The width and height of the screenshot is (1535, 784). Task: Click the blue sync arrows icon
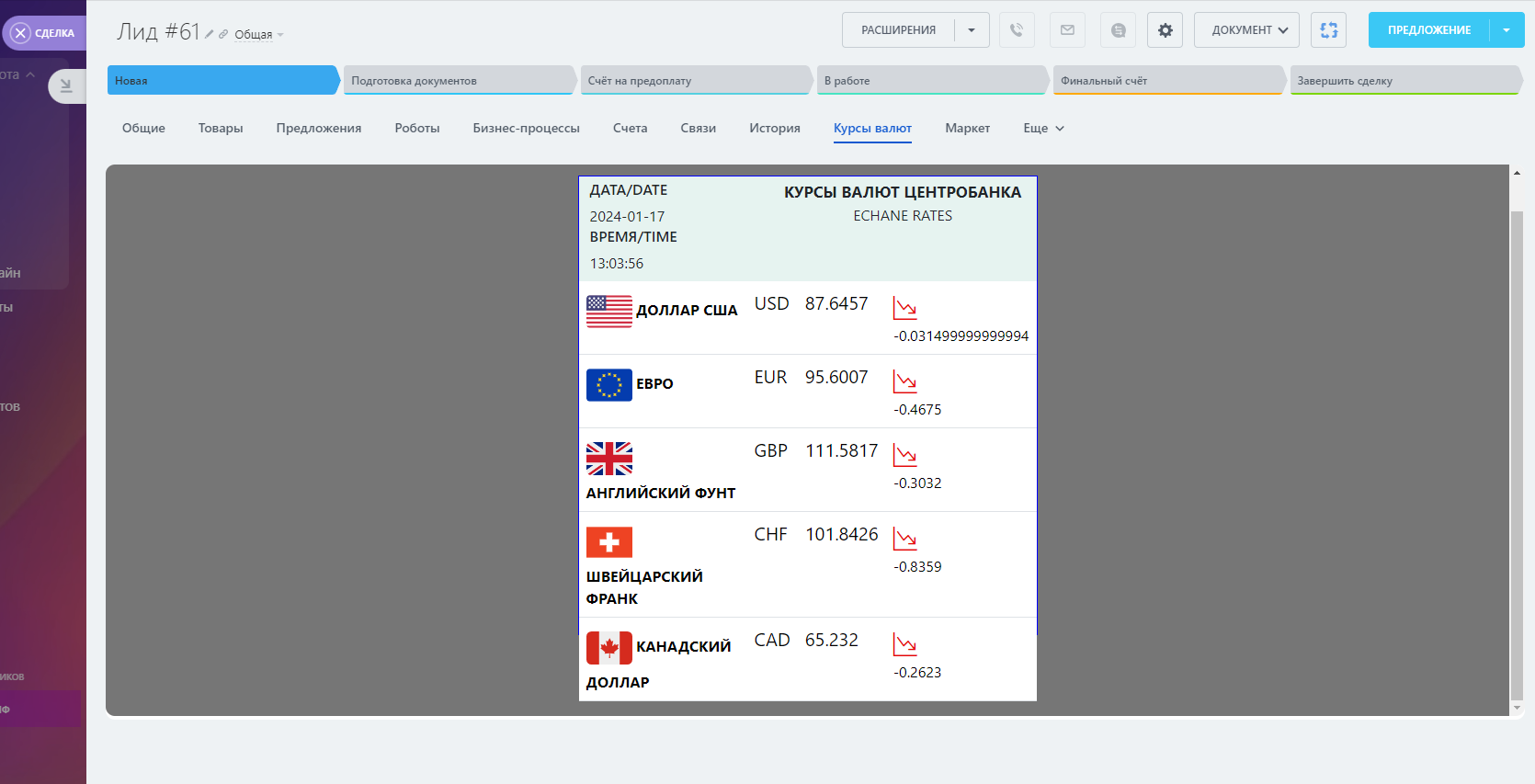tap(1328, 30)
